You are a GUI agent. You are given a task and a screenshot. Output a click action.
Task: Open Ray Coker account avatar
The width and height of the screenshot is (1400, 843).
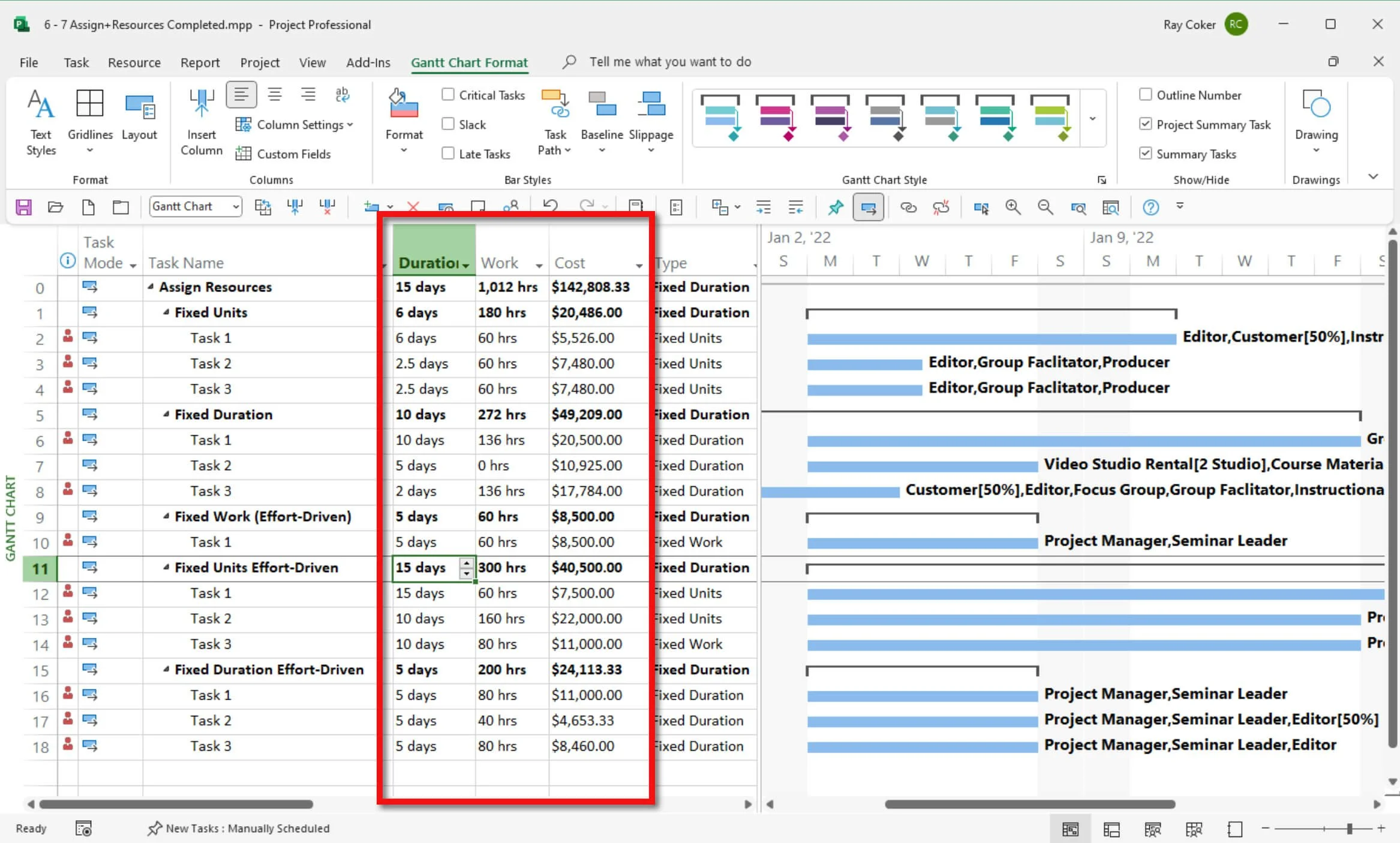point(1236,25)
